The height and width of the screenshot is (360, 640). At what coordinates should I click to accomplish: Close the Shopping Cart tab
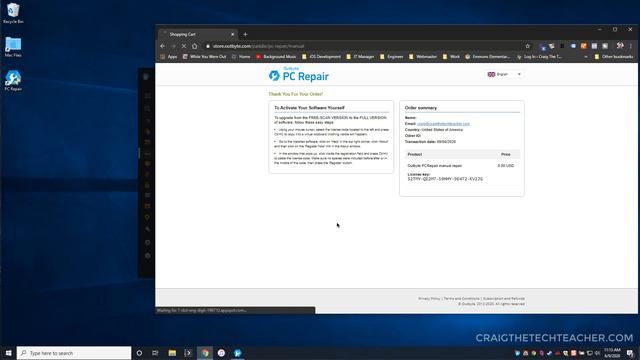click(x=233, y=34)
